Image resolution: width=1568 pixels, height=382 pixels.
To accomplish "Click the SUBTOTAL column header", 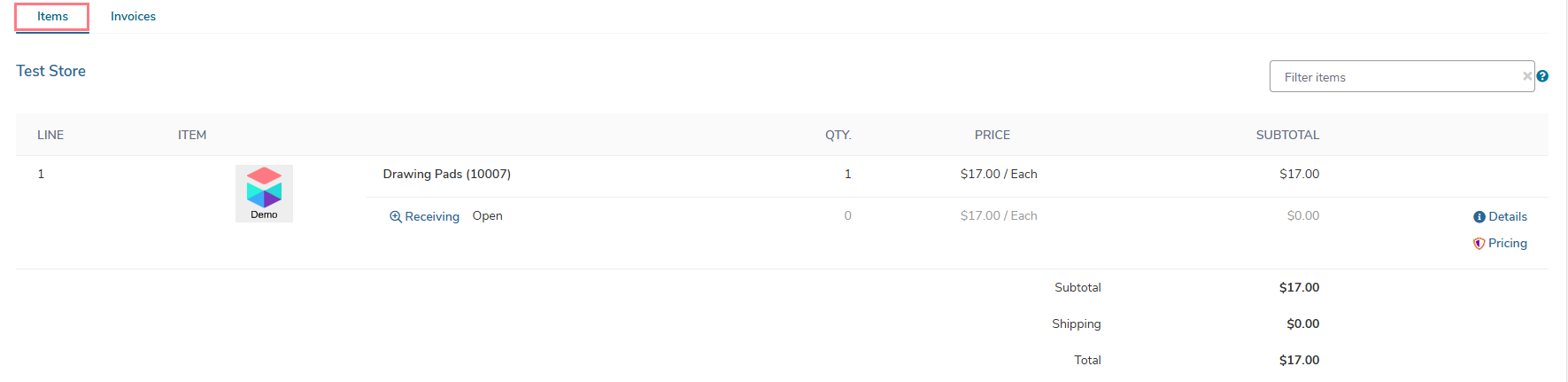I will 1287,135.
